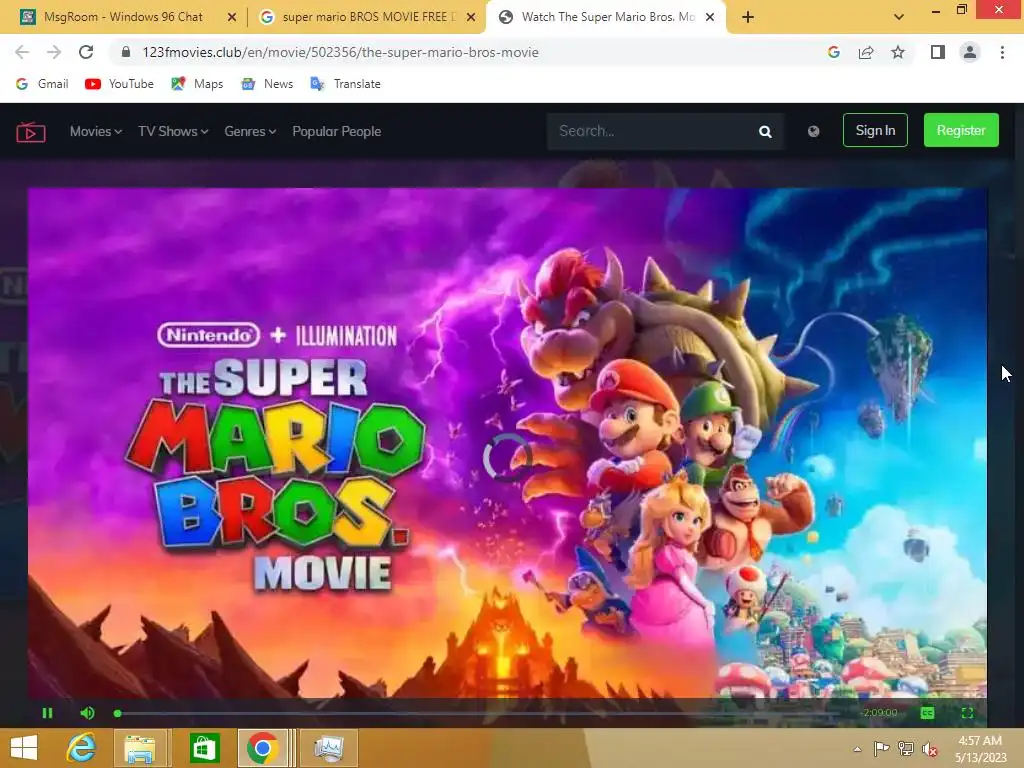Open the Maps bookmark
The width and height of the screenshot is (1024, 768).
[x=197, y=84]
